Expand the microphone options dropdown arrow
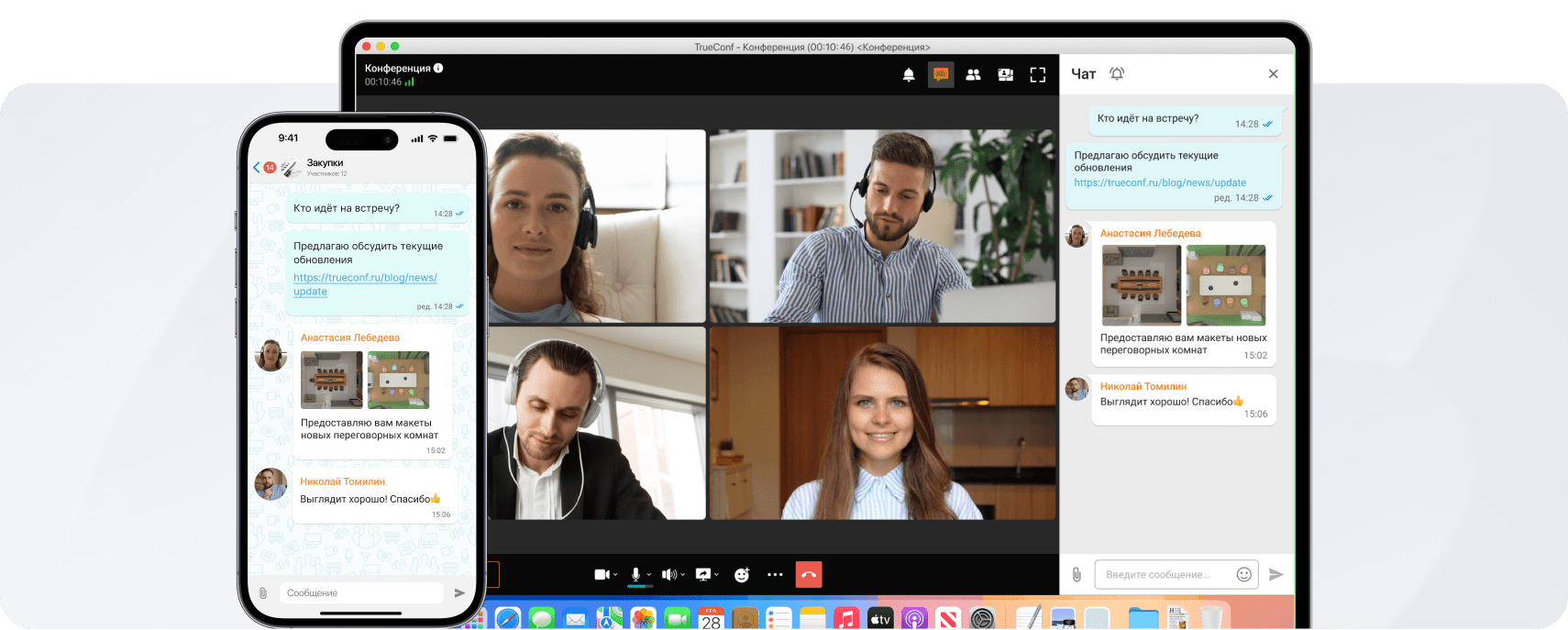The width and height of the screenshot is (1568, 630). pos(649,575)
